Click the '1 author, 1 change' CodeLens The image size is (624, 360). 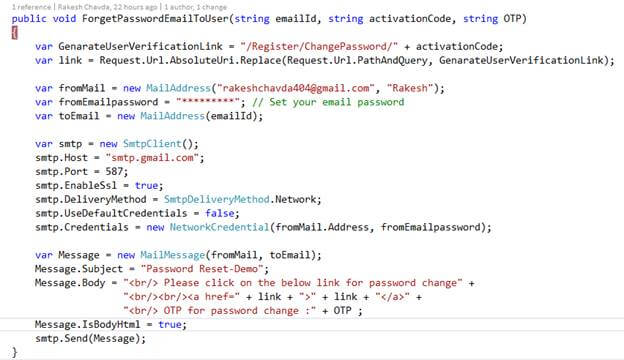point(195,7)
